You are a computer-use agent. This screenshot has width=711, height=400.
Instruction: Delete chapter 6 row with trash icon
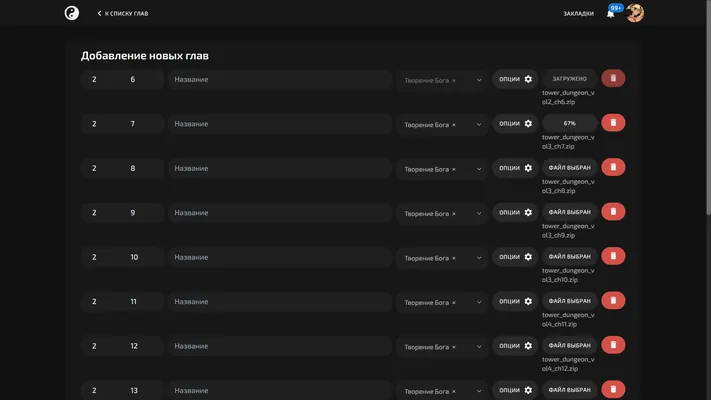tap(613, 78)
